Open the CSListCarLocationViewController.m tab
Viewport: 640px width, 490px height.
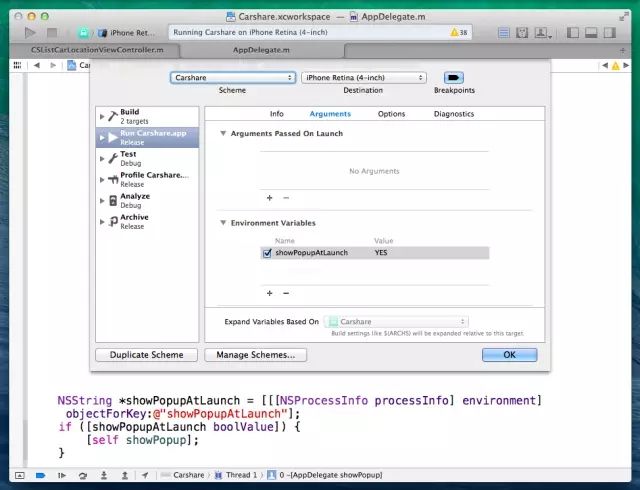(x=97, y=50)
